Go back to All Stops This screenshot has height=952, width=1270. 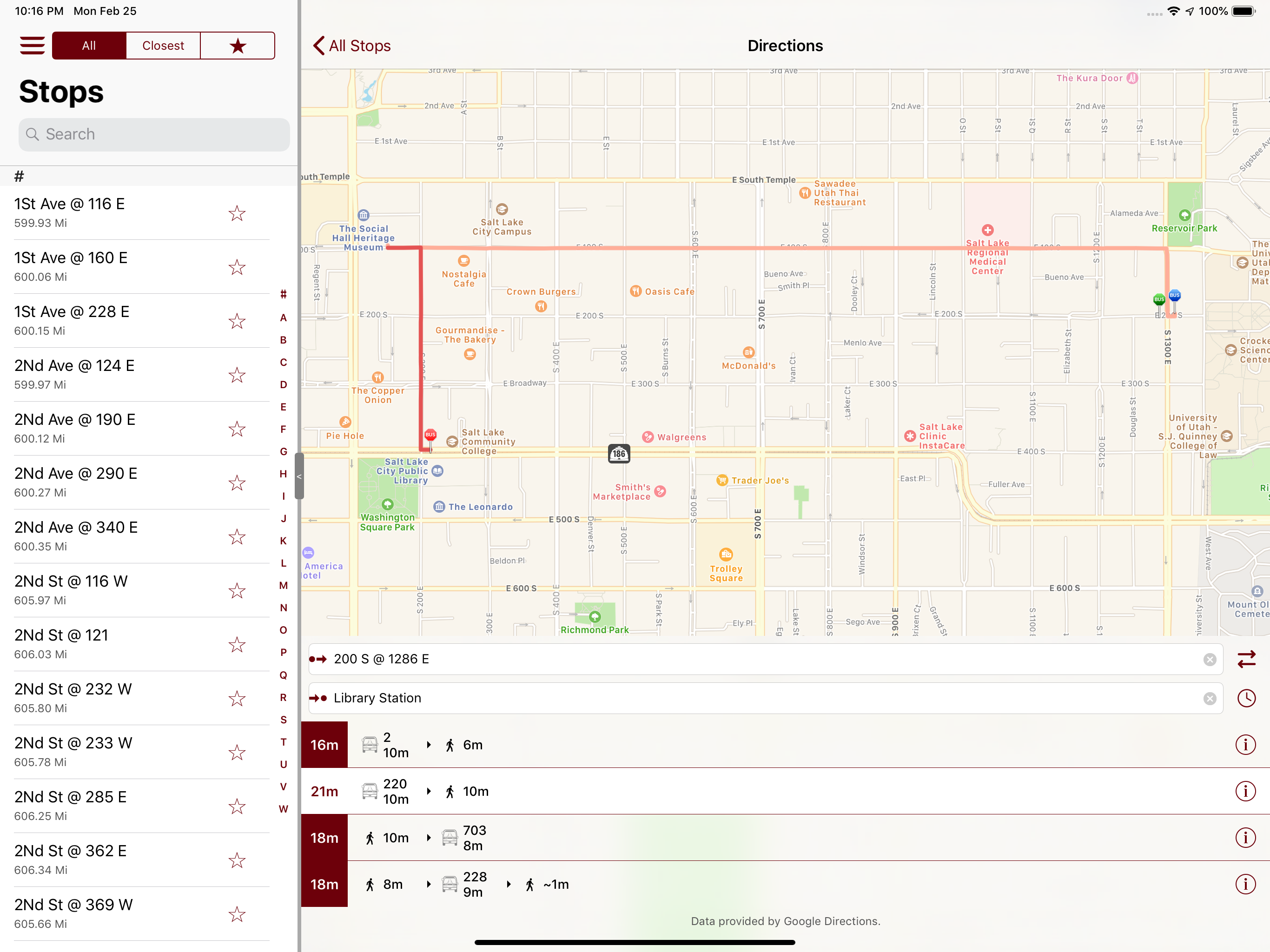tap(352, 46)
